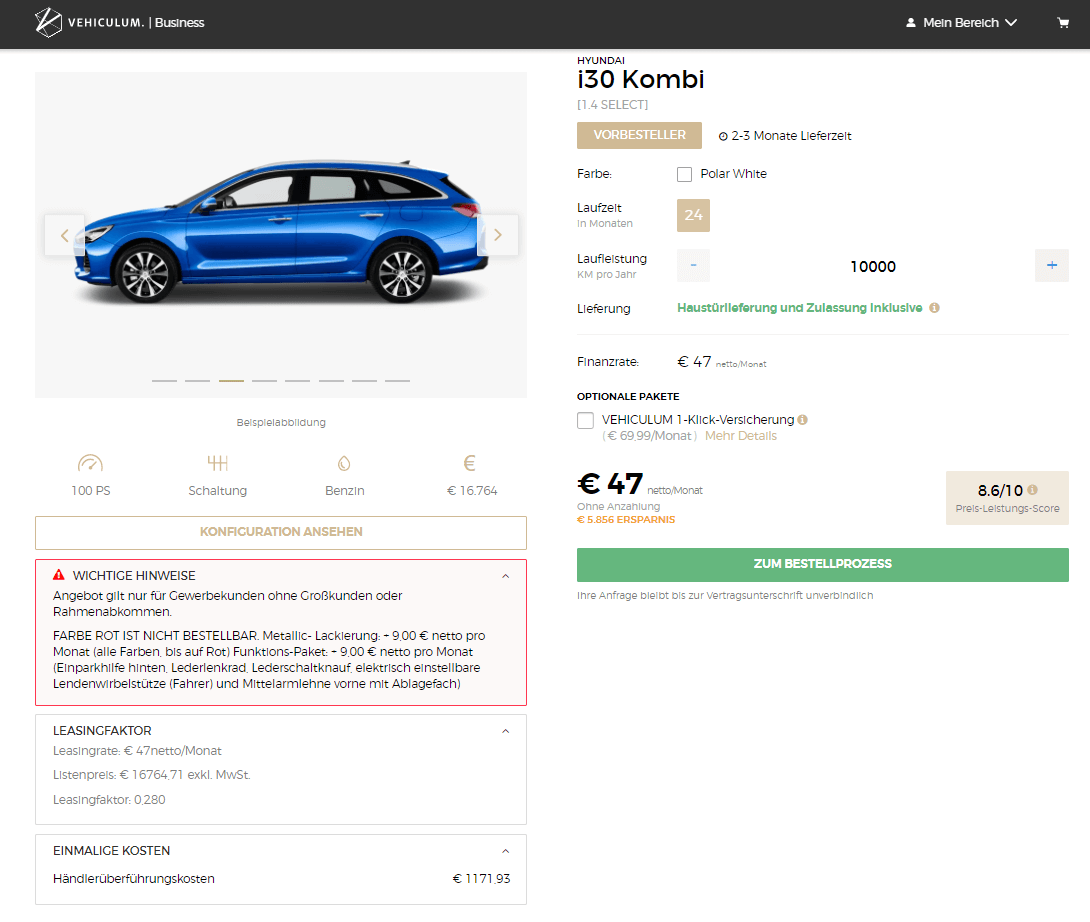
Task: Collapse the Einmalige Kosten section
Action: pyautogui.click(x=505, y=851)
